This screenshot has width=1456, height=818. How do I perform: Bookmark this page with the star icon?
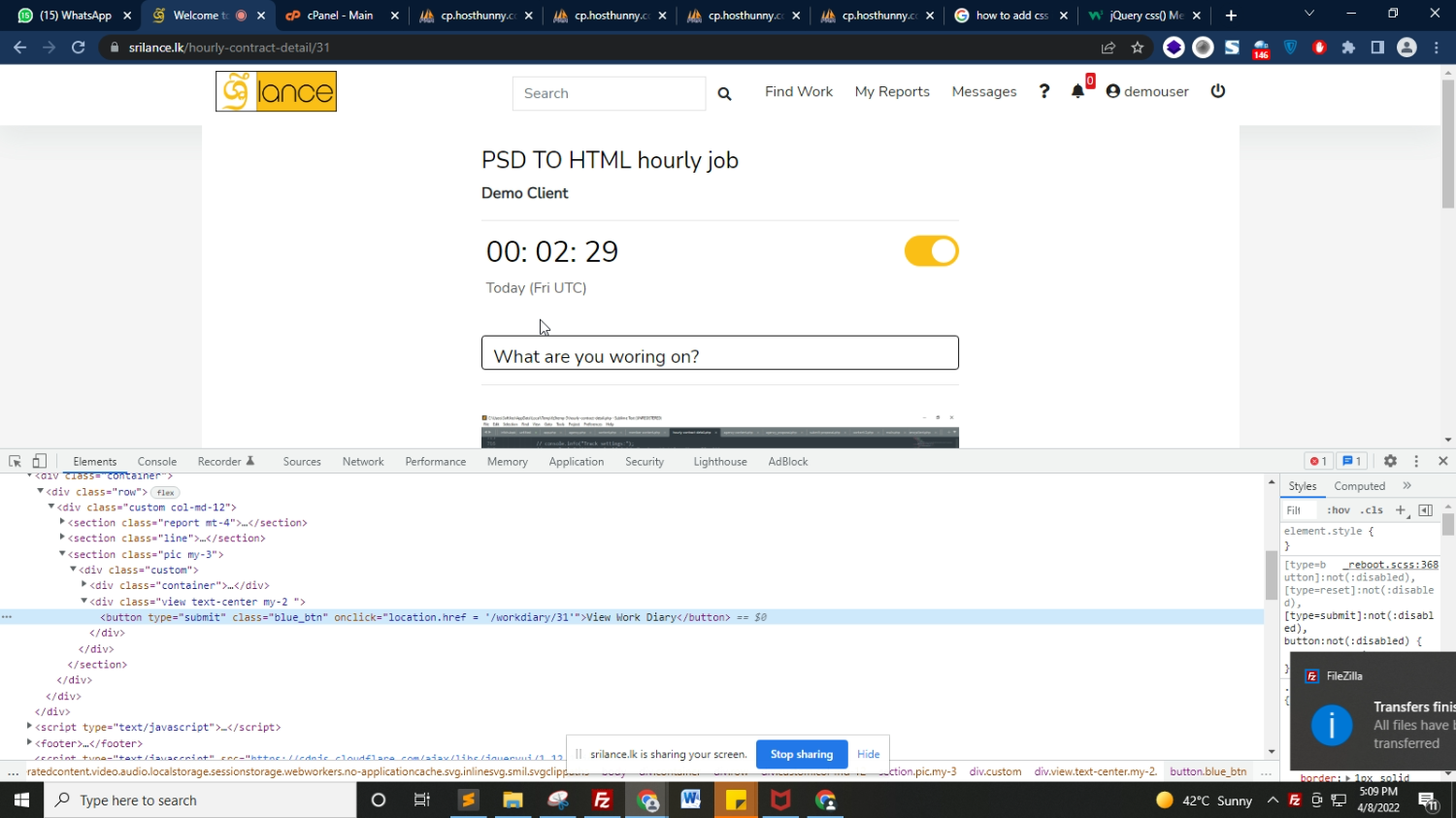point(1138,48)
